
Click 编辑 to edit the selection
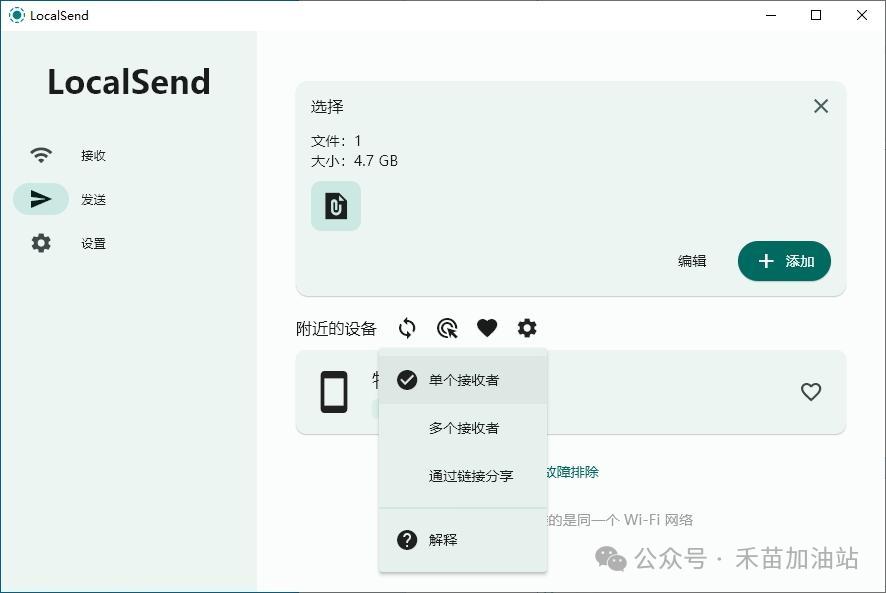tap(692, 261)
